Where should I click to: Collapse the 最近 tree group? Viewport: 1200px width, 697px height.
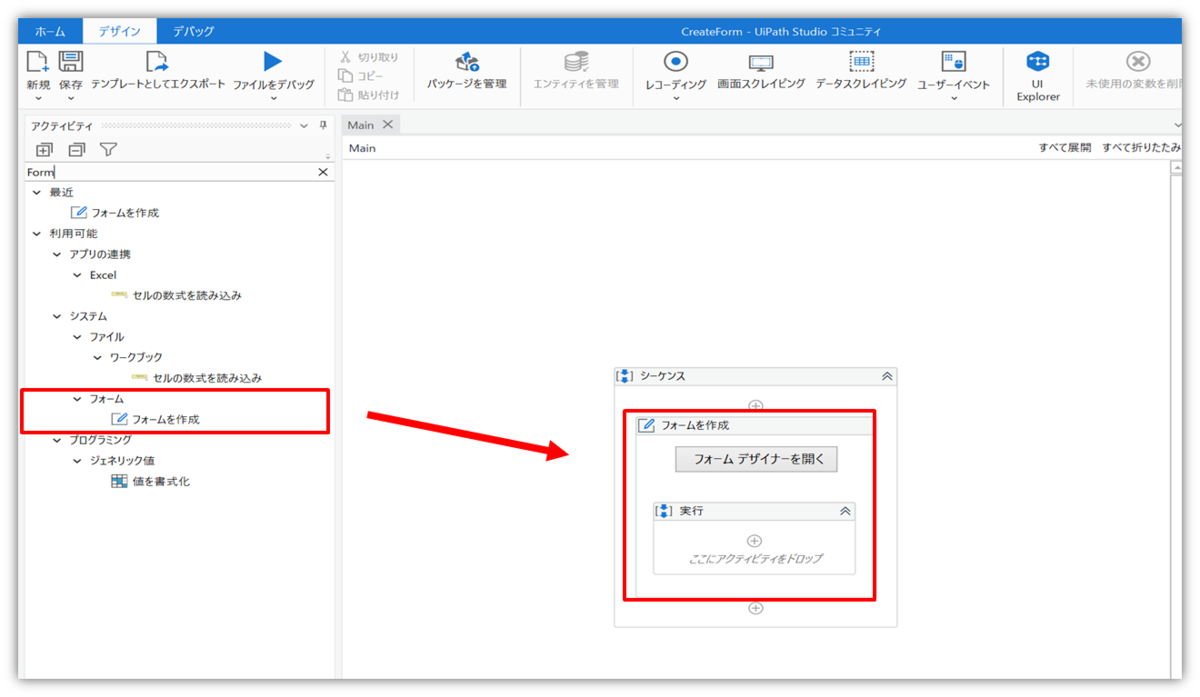37,192
